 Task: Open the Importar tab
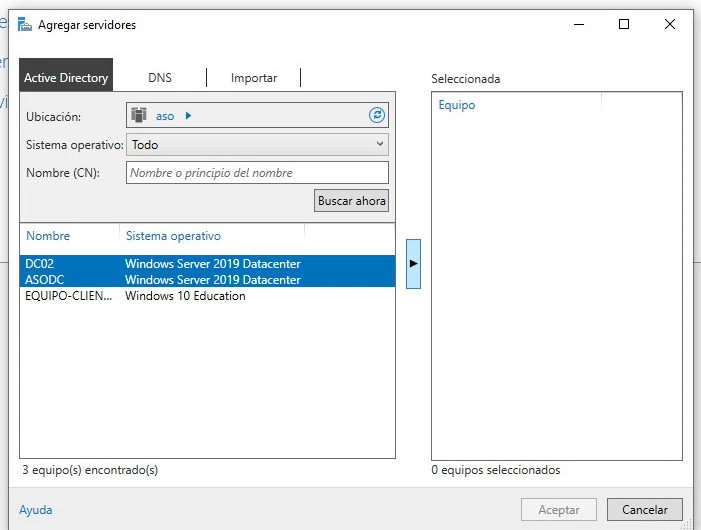(x=254, y=77)
